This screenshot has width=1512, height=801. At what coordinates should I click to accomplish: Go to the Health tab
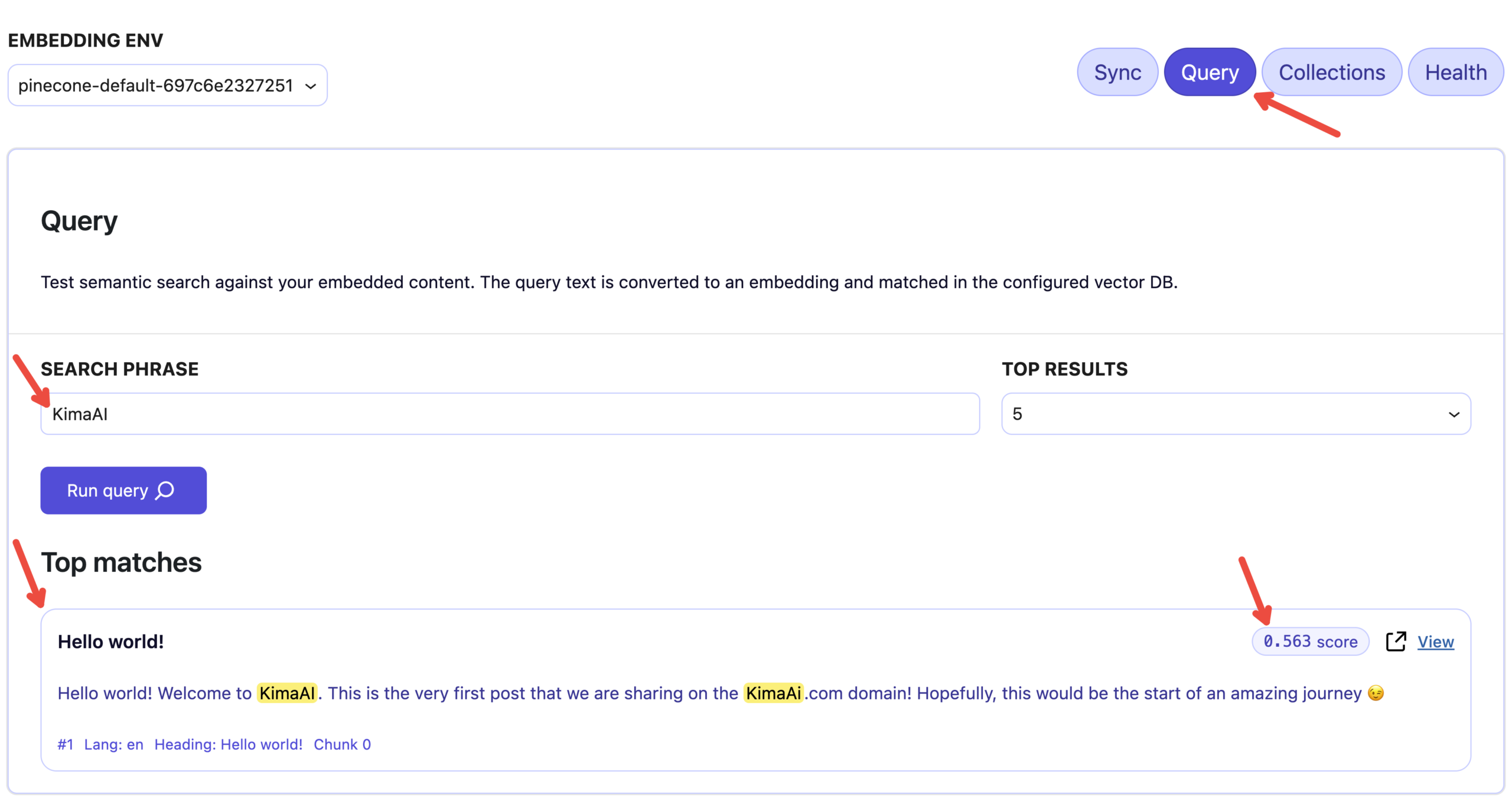(x=1455, y=72)
